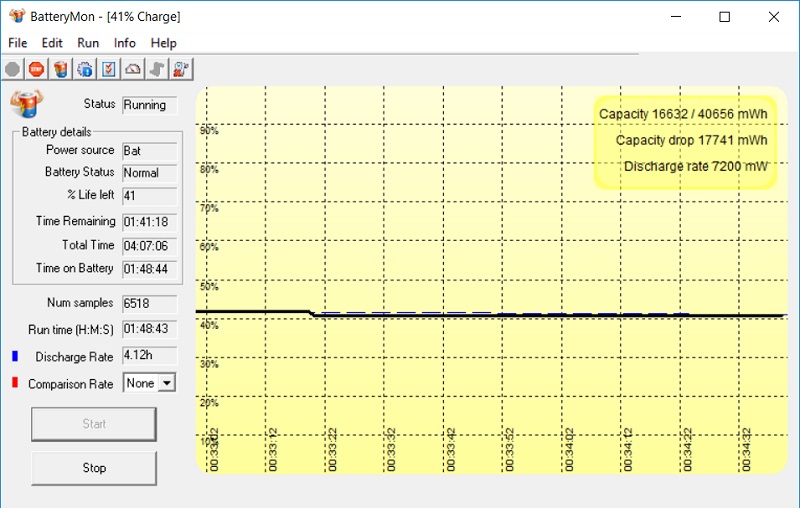Open the Help menu

pyautogui.click(x=164, y=43)
